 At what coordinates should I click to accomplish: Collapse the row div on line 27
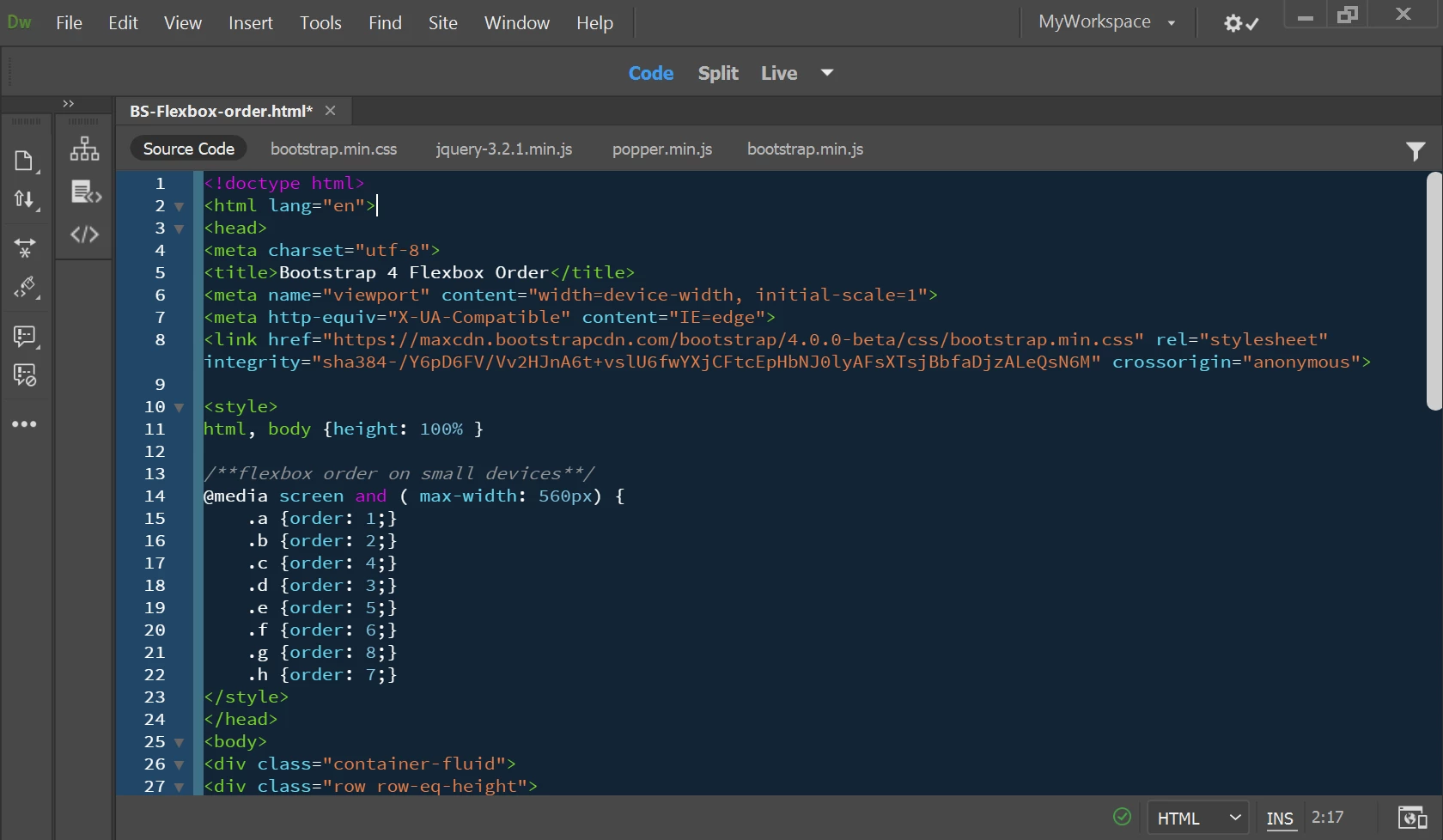click(179, 787)
